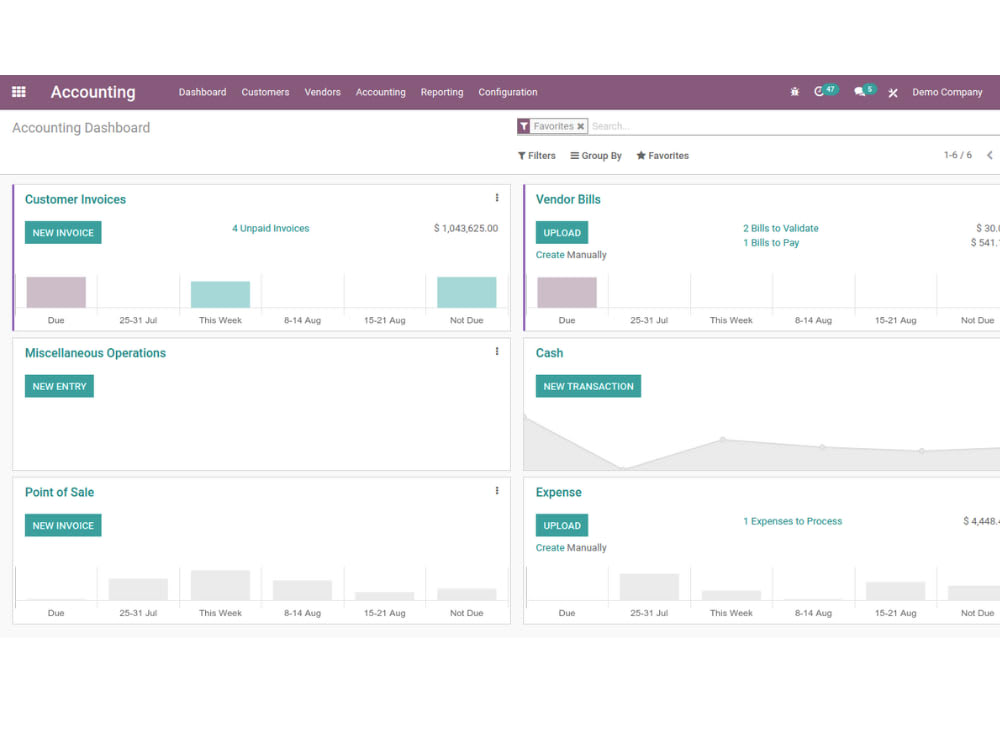The height and width of the screenshot is (750, 1000).
Task: Click Not Due bar in Customer Invoices chart
Action: (x=467, y=293)
